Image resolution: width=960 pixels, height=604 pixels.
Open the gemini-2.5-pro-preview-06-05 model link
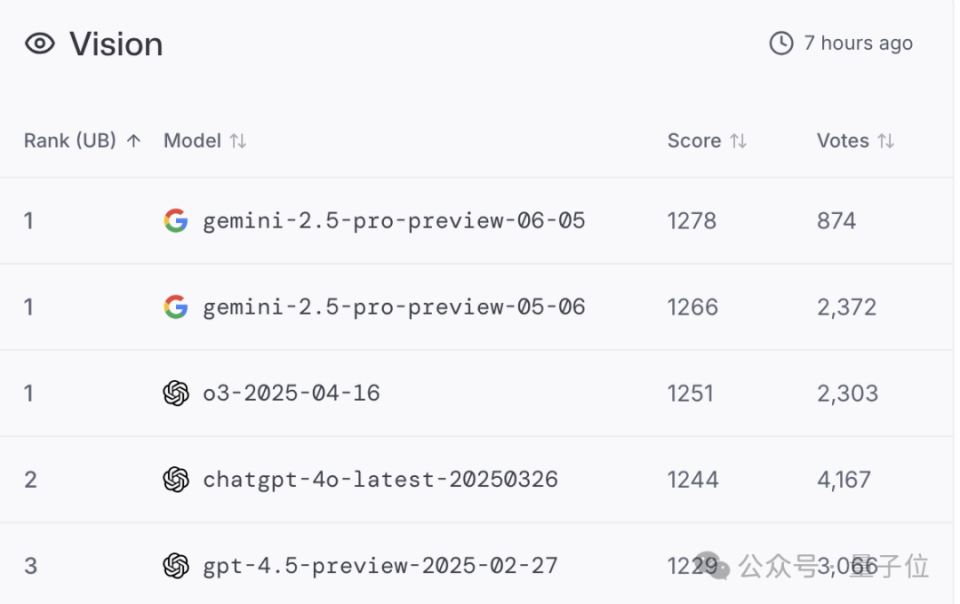point(394,221)
